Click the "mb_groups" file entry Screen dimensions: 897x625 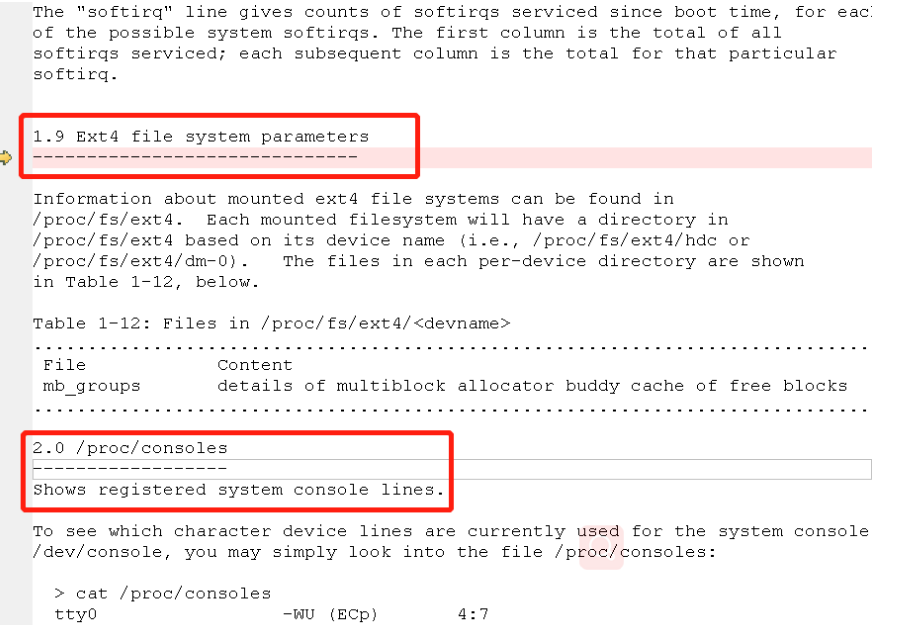click(x=91, y=385)
